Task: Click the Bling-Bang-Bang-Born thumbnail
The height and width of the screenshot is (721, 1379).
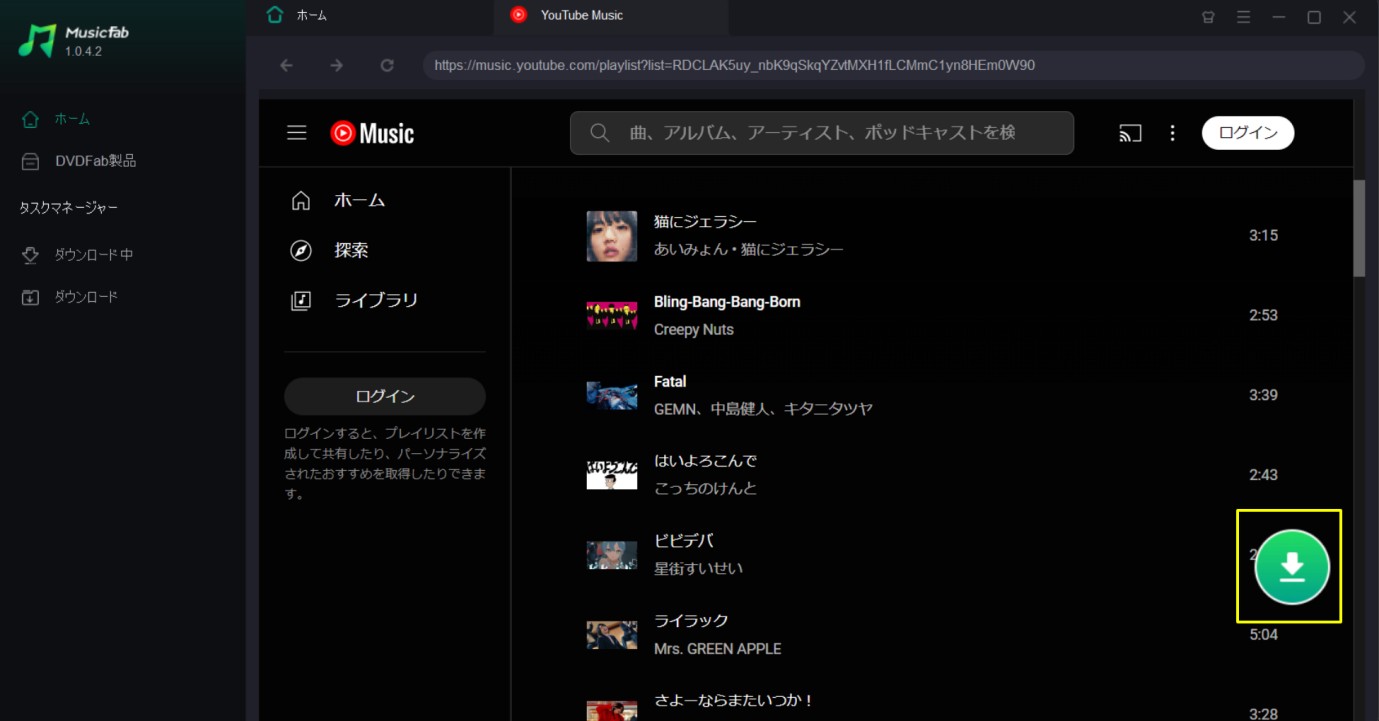Action: point(612,315)
